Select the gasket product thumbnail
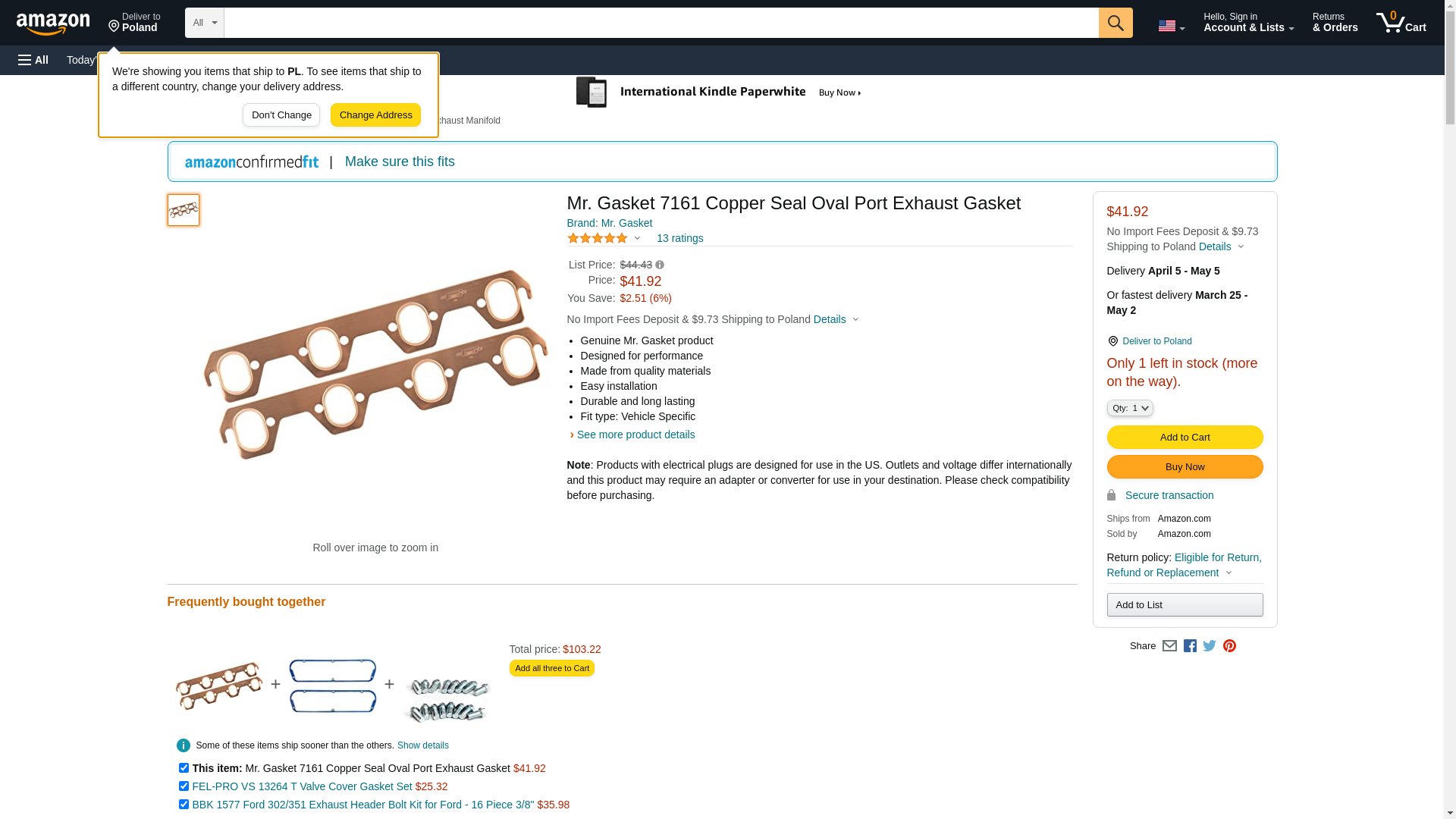The height and width of the screenshot is (819, 1456). coord(184,210)
